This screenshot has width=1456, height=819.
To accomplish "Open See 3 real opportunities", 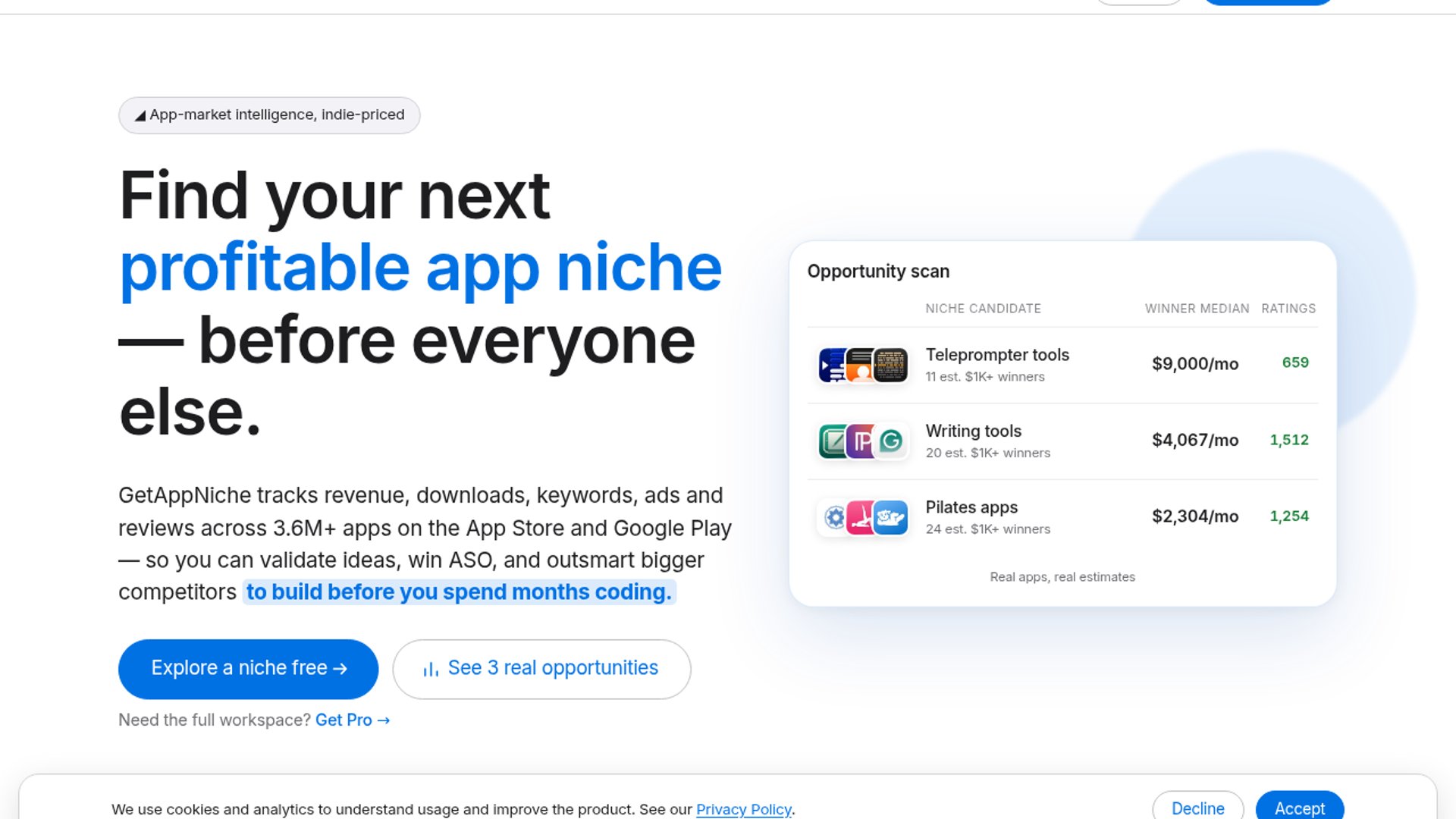I will click(541, 669).
